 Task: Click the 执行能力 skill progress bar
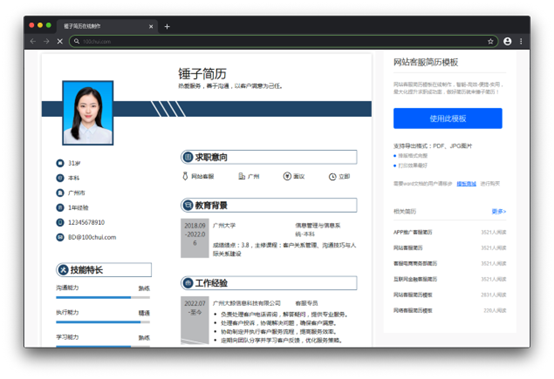(x=103, y=322)
